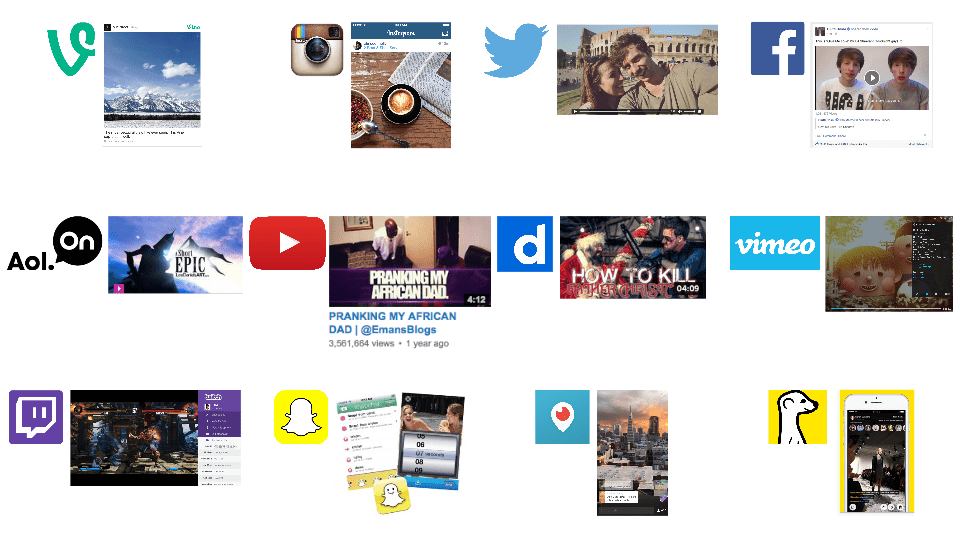The height and width of the screenshot is (540, 960).
Task: Click the yellow Meerkat logo
Action: pos(798,417)
